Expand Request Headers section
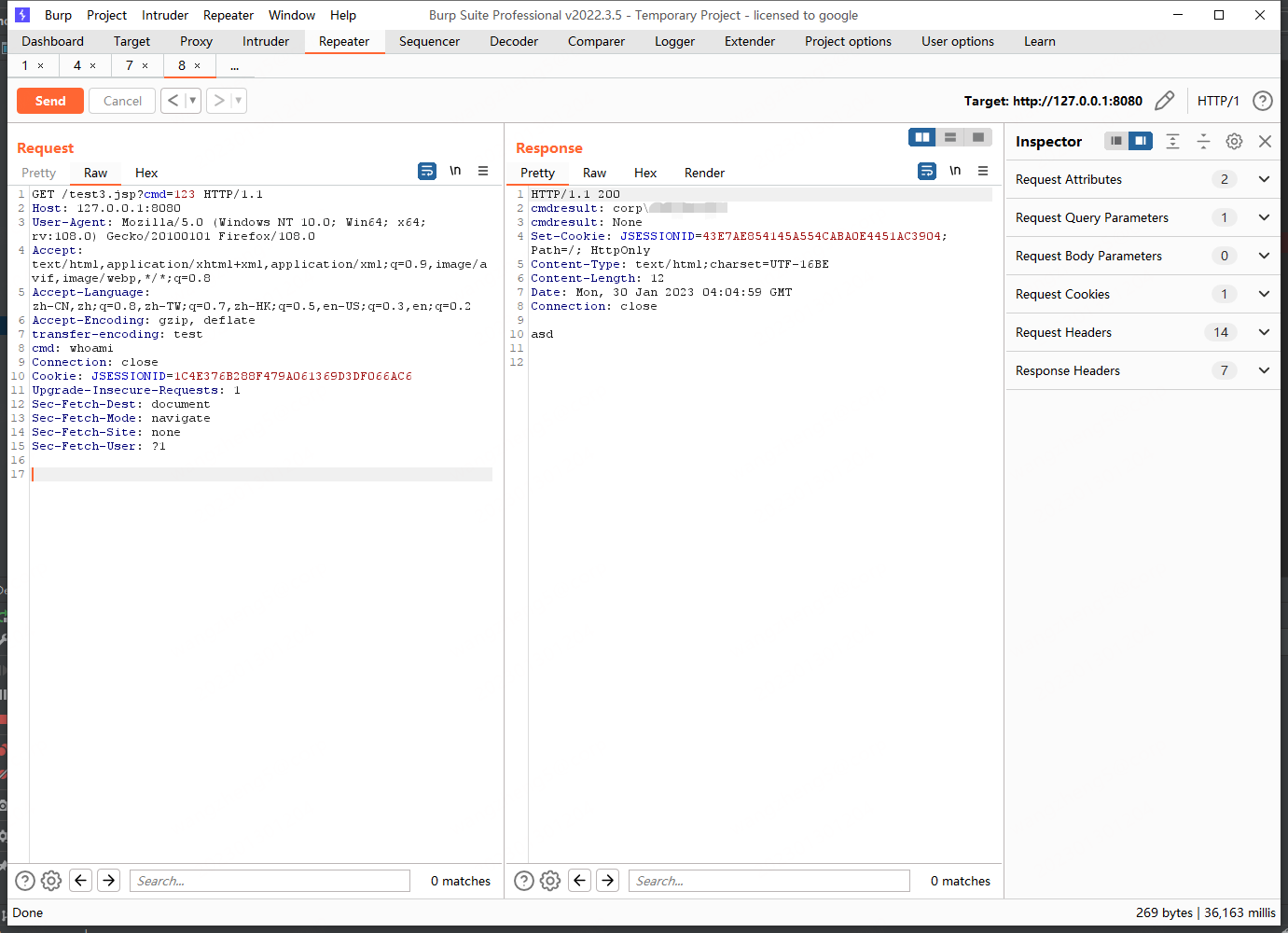Viewport: 1288px width, 933px height. [1264, 332]
